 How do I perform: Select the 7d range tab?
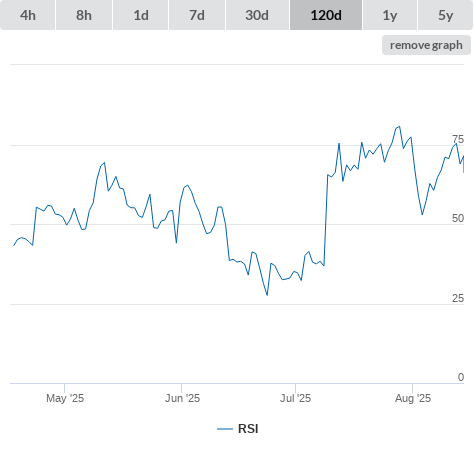tap(197, 15)
